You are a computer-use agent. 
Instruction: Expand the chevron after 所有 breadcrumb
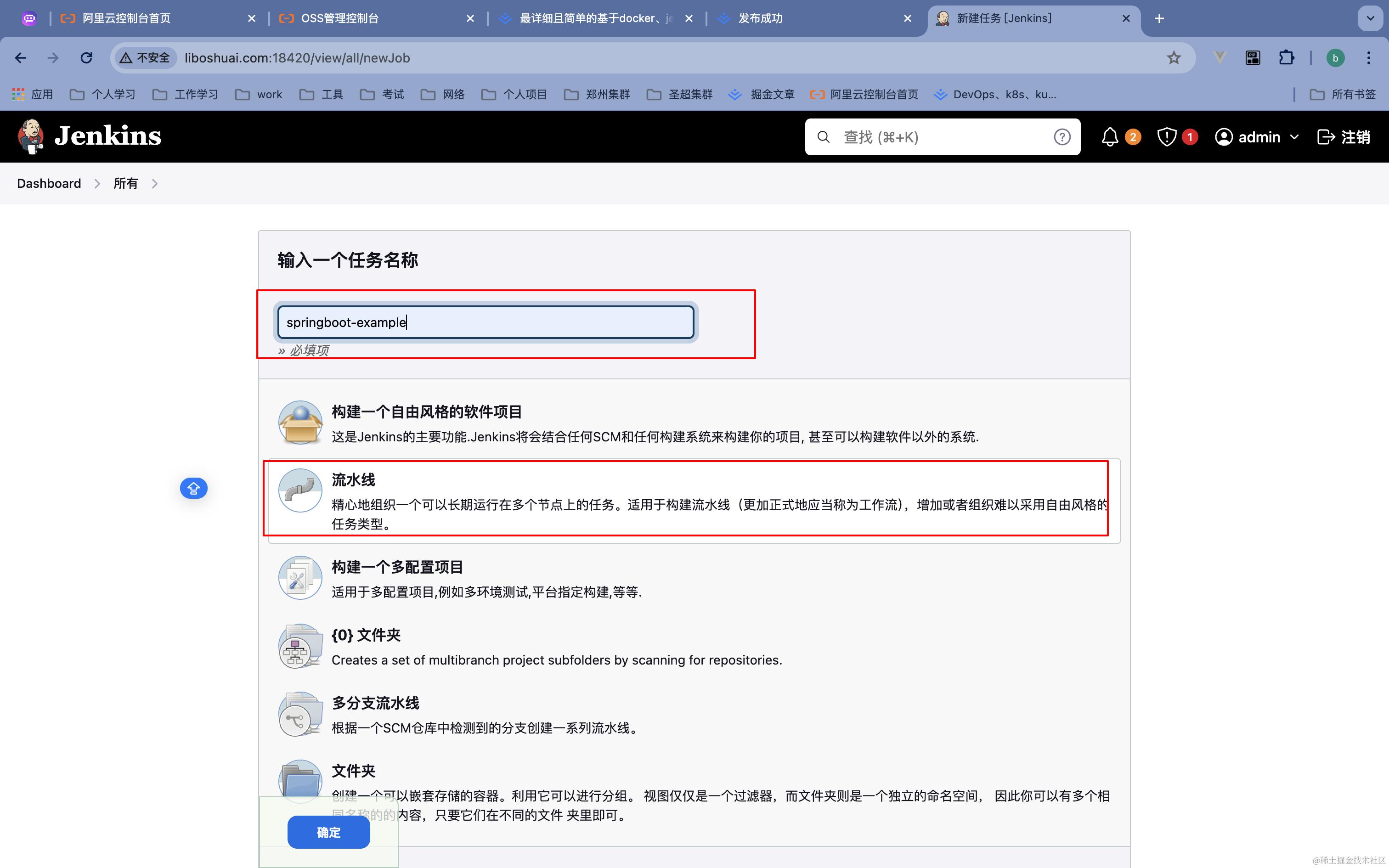point(154,184)
